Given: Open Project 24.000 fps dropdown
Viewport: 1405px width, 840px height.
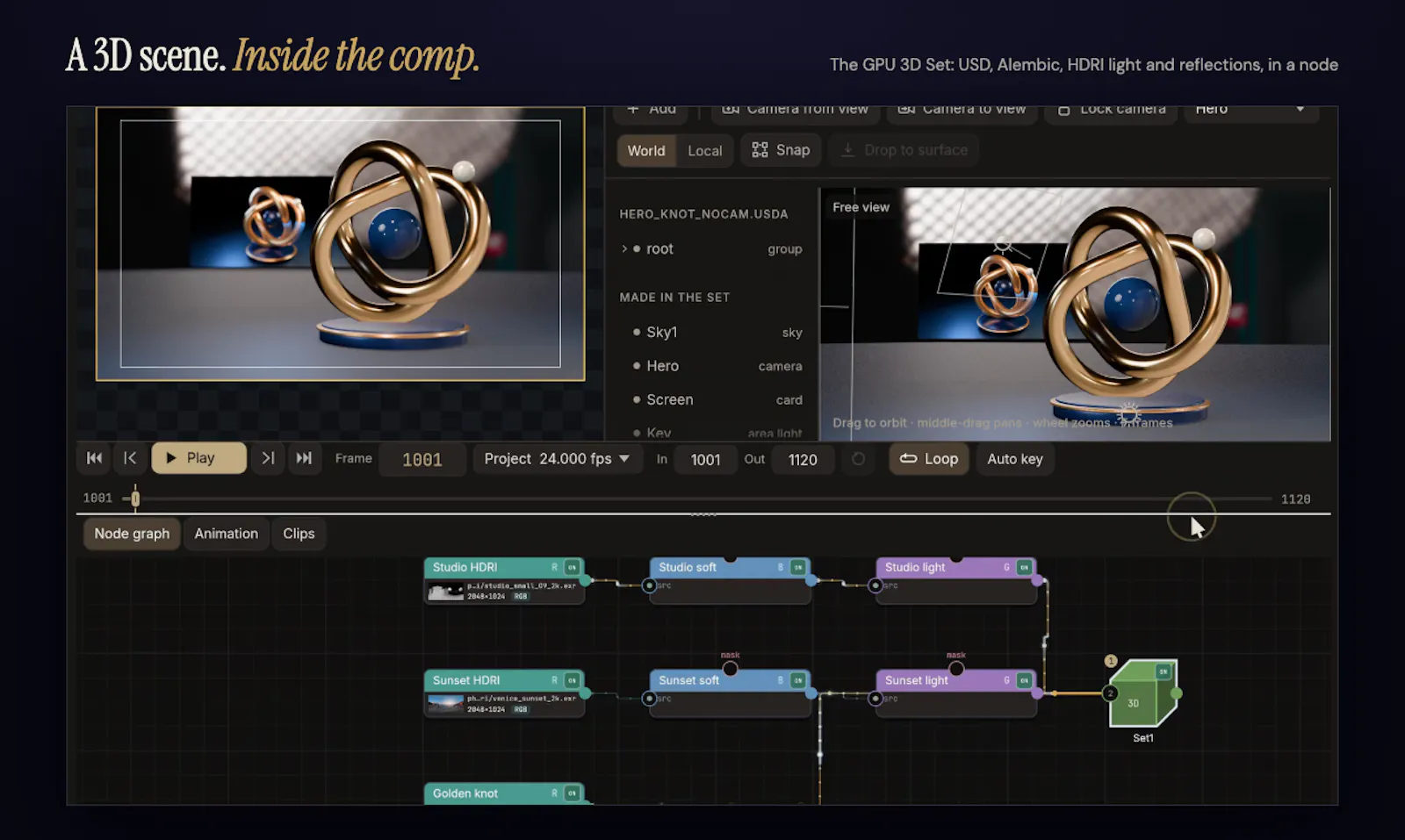Looking at the screenshot, I should point(557,459).
